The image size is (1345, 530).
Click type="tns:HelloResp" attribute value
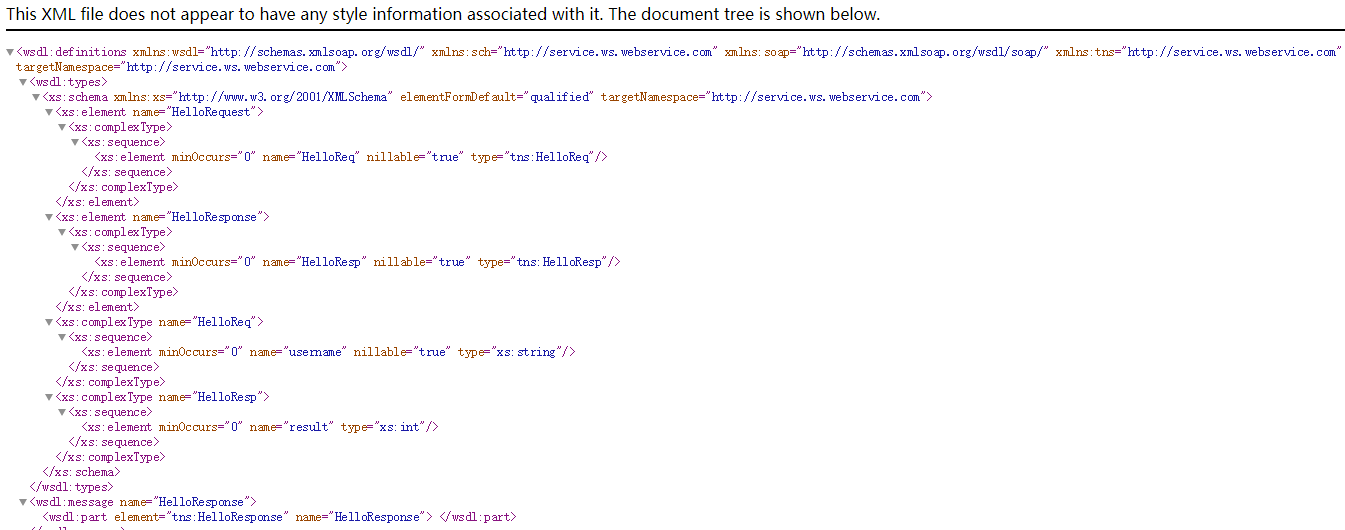coord(545,262)
